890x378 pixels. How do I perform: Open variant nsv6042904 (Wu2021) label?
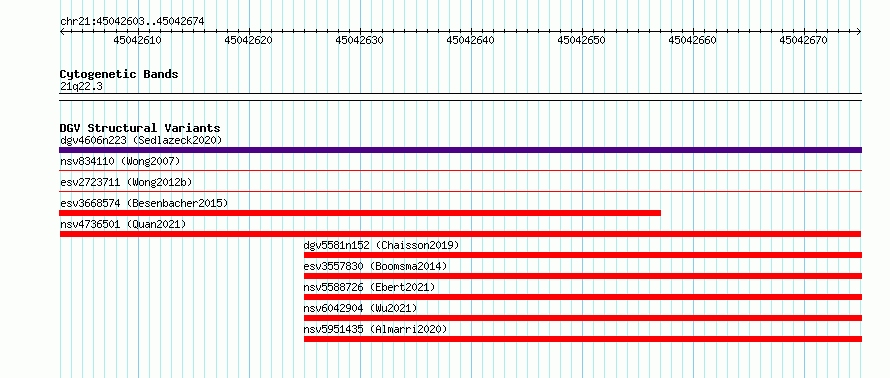point(360,308)
